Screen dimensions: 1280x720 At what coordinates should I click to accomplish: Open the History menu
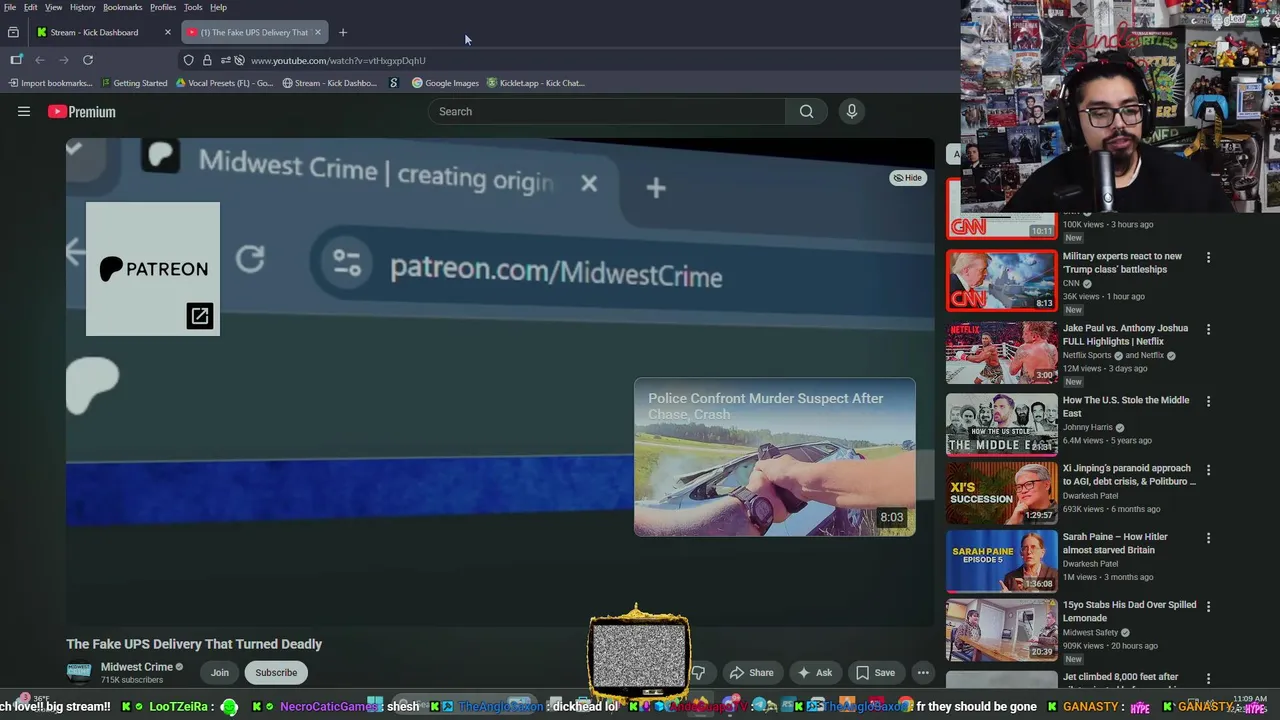point(83,7)
